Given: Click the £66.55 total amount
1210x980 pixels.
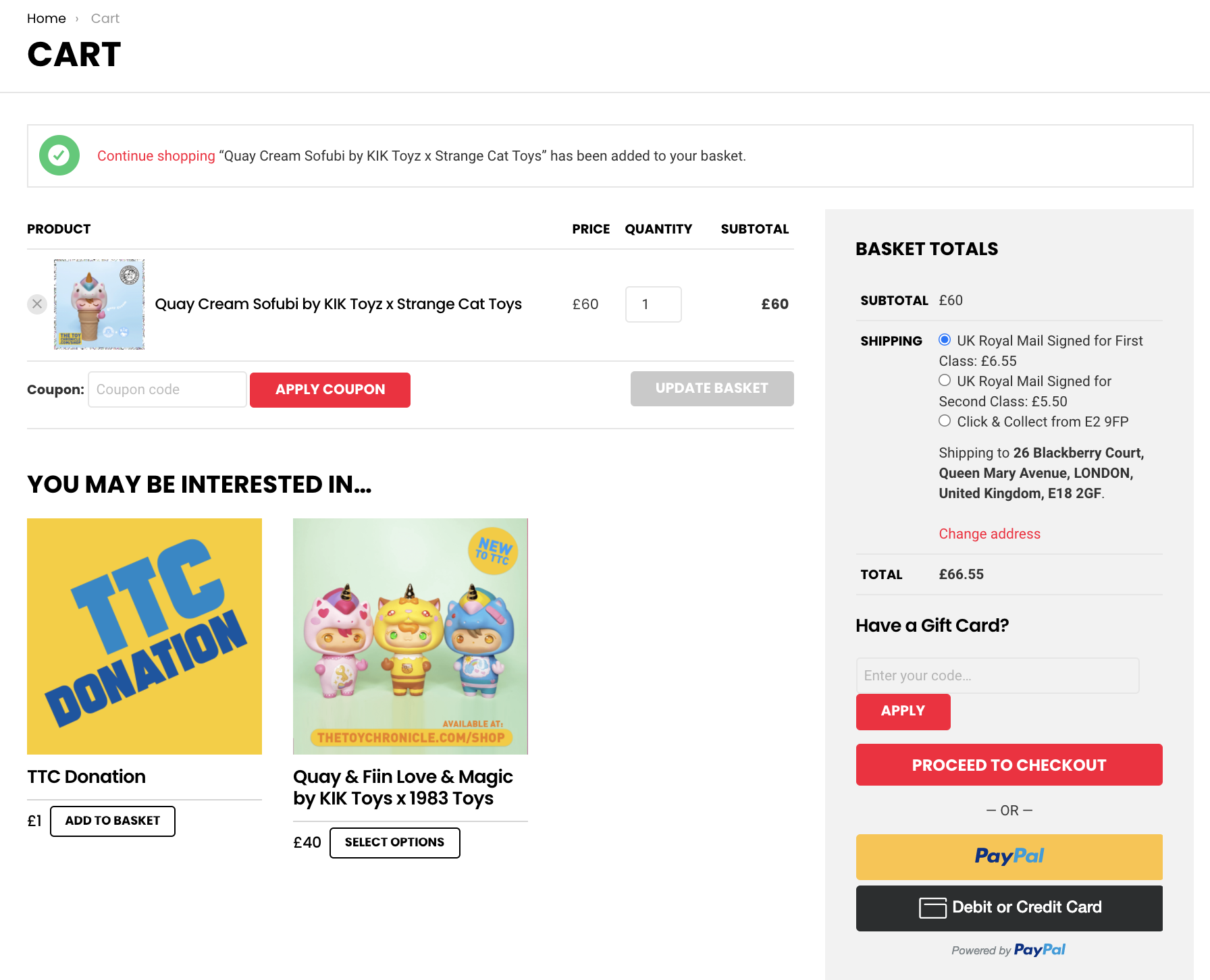Looking at the screenshot, I should tap(961, 574).
